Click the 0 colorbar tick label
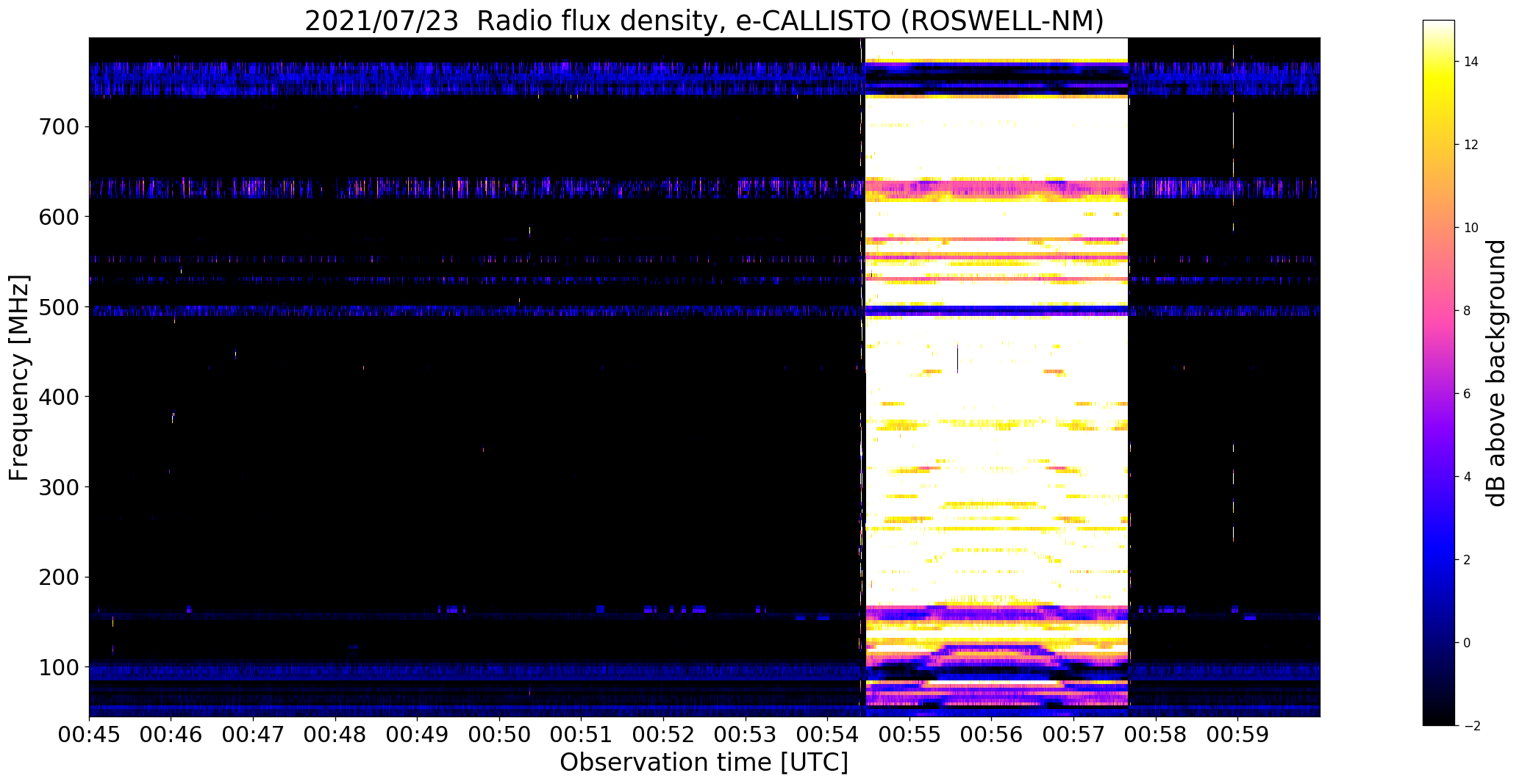 pyautogui.click(x=1467, y=643)
